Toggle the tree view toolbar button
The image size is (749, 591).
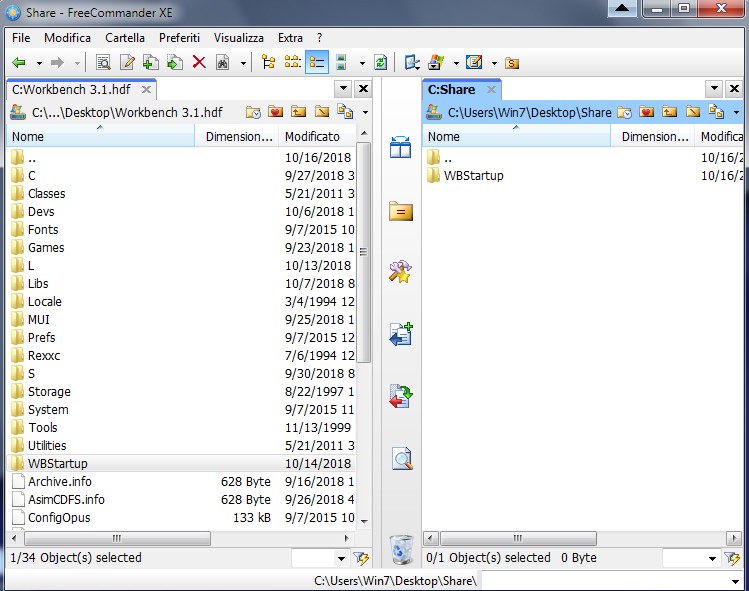coord(268,63)
